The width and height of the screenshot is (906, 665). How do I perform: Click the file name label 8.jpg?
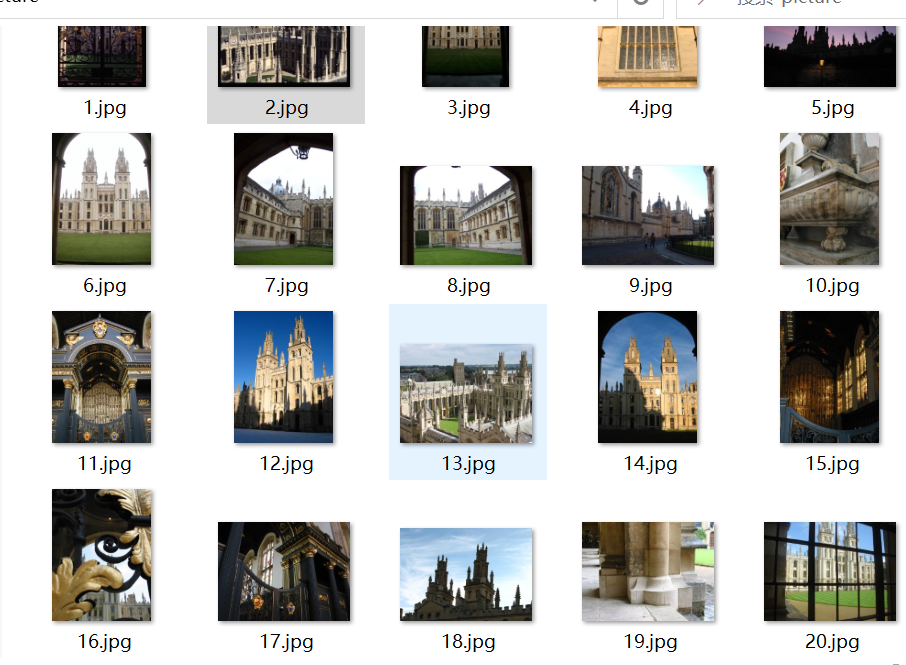469,285
